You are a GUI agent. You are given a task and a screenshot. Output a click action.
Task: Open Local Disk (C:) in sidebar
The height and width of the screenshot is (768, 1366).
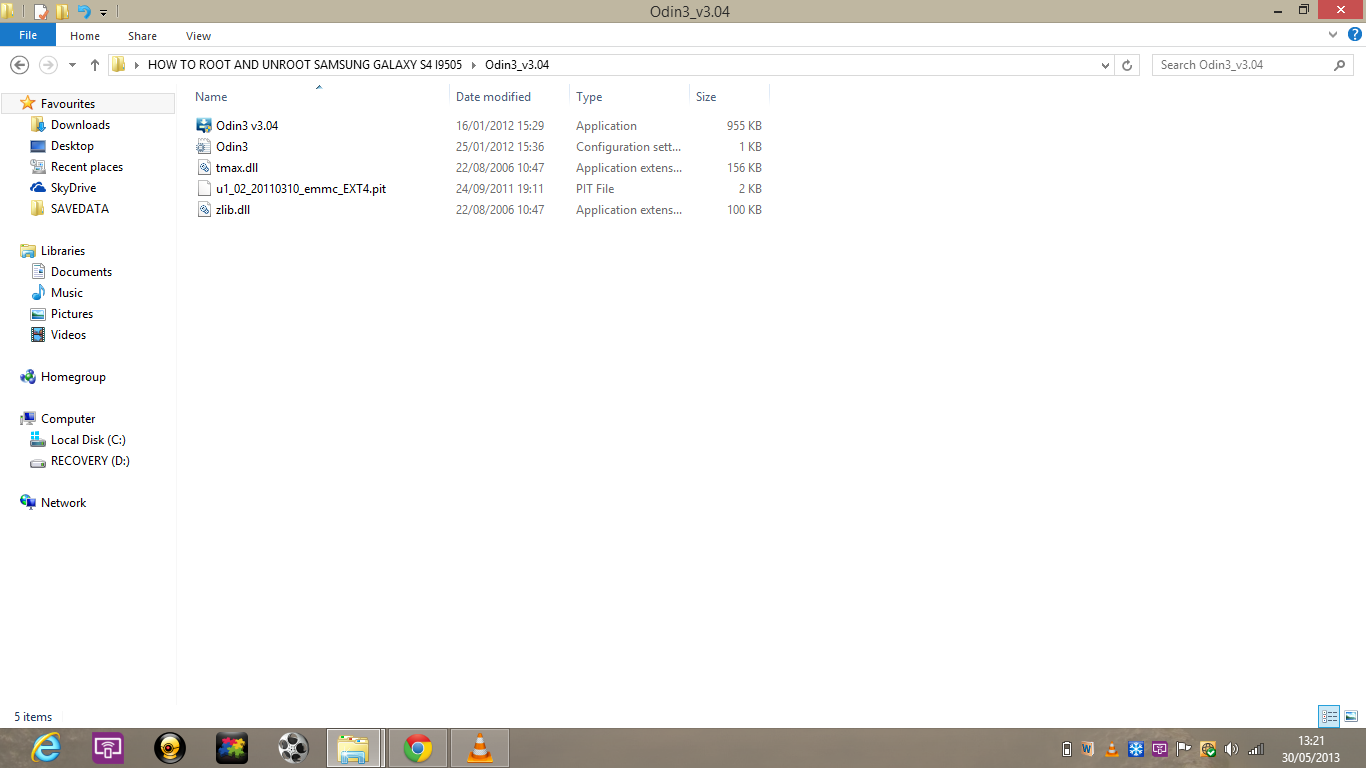coord(88,440)
